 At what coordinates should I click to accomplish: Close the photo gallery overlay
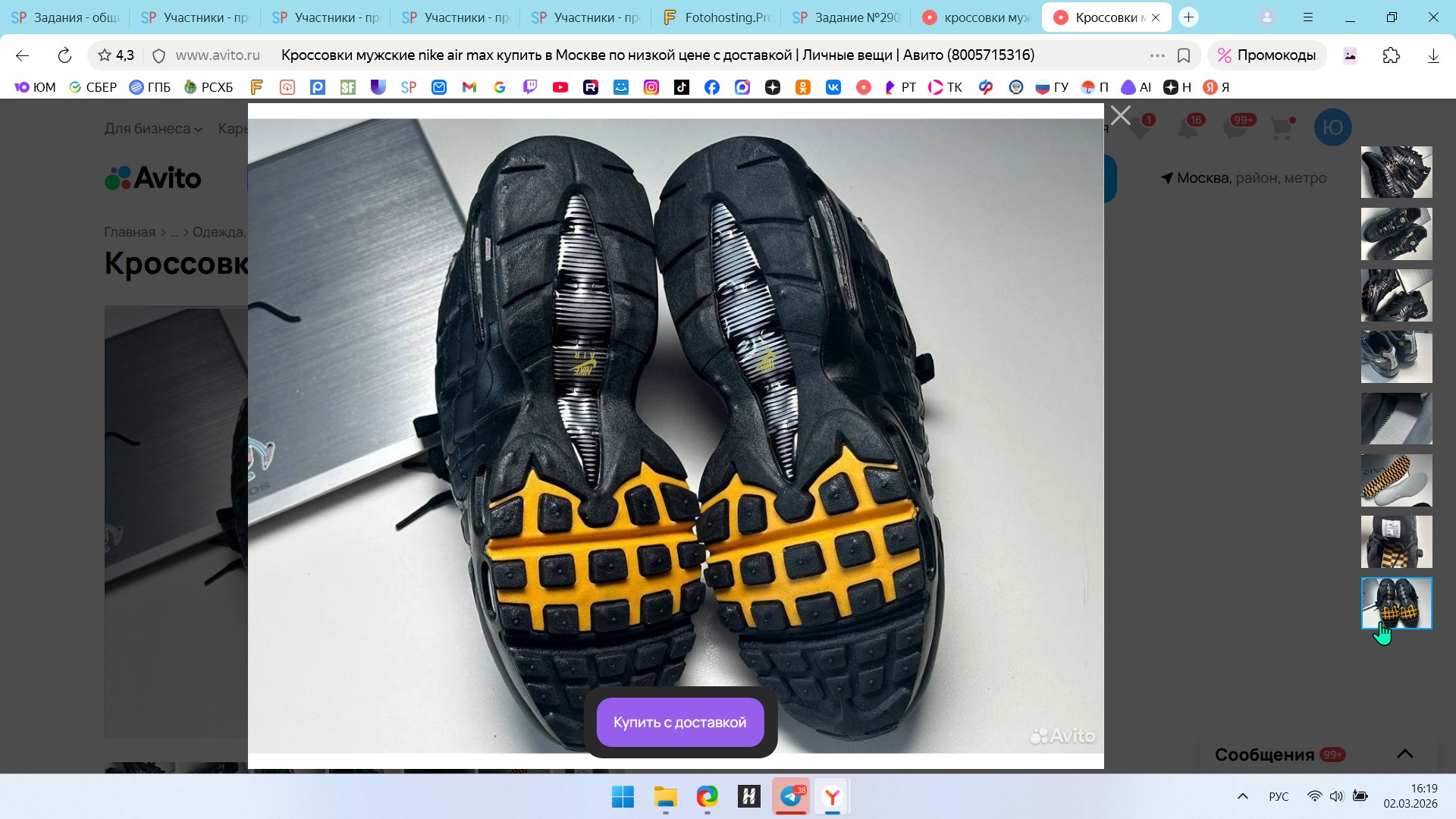click(x=1120, y=116)
